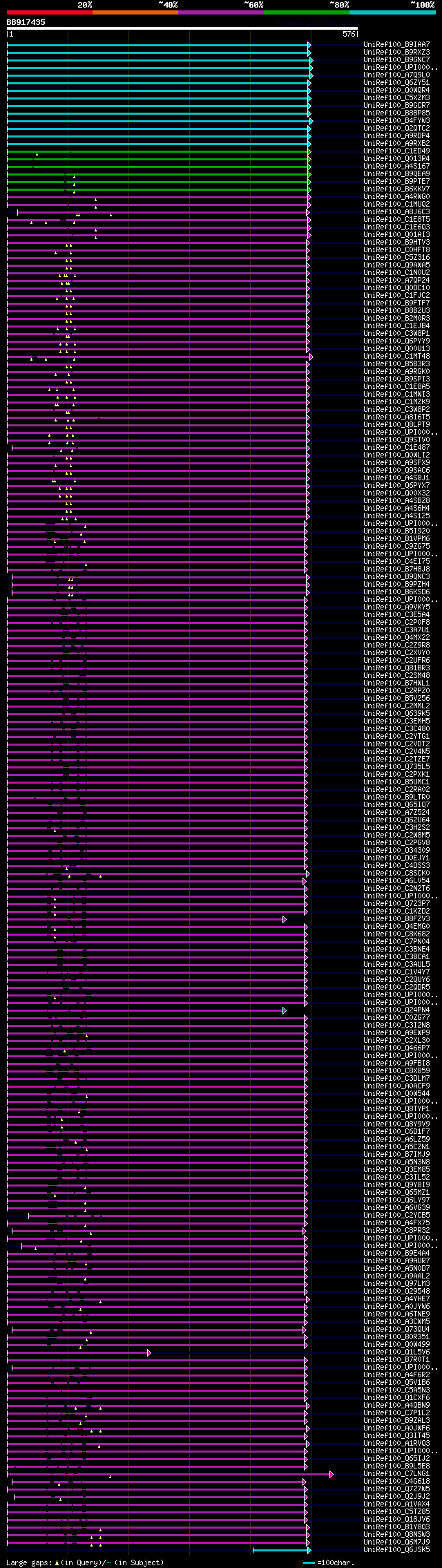Open hit UniRef100_B9IAA7

click(396, 44)
